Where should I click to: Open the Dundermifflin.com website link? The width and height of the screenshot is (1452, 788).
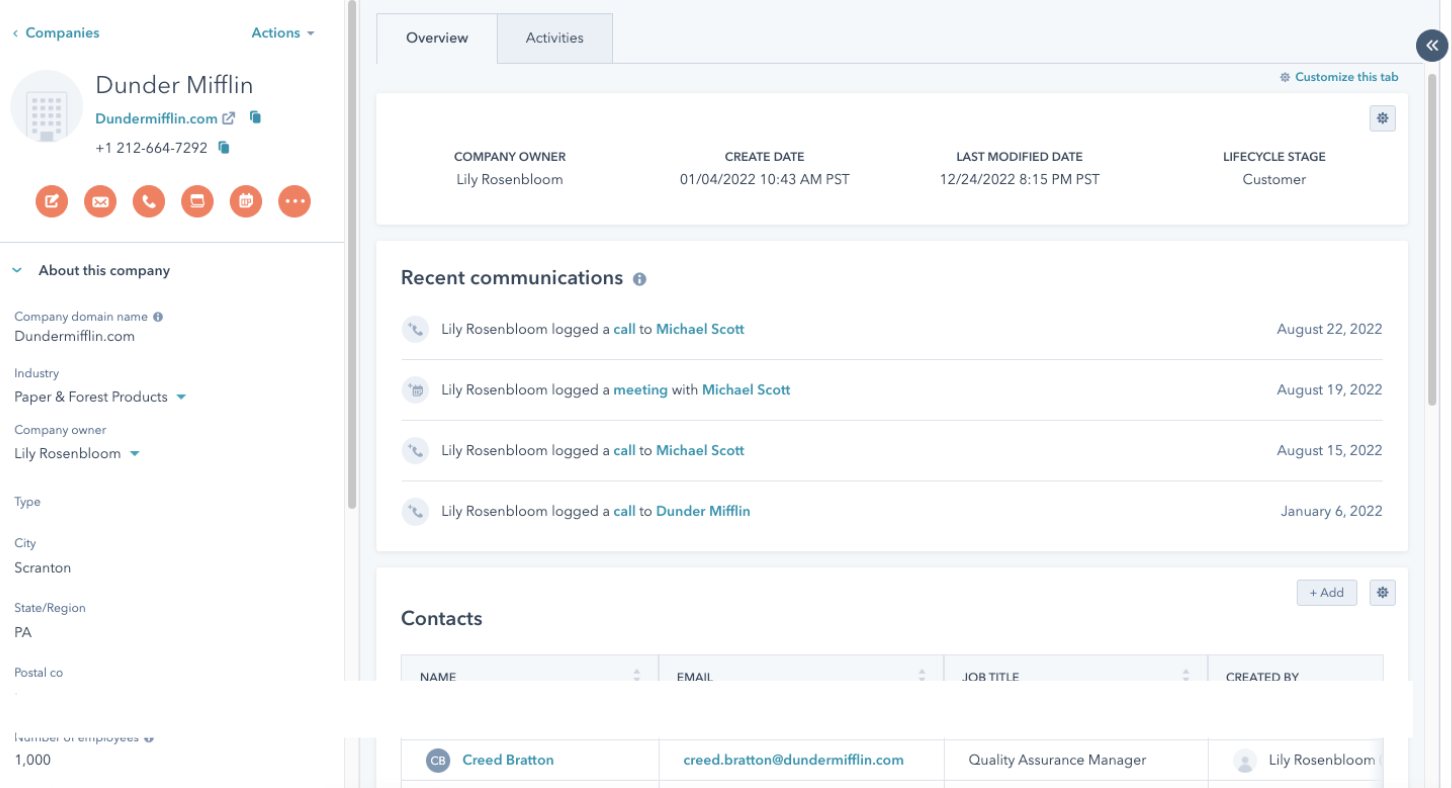[x=156, y=118]
